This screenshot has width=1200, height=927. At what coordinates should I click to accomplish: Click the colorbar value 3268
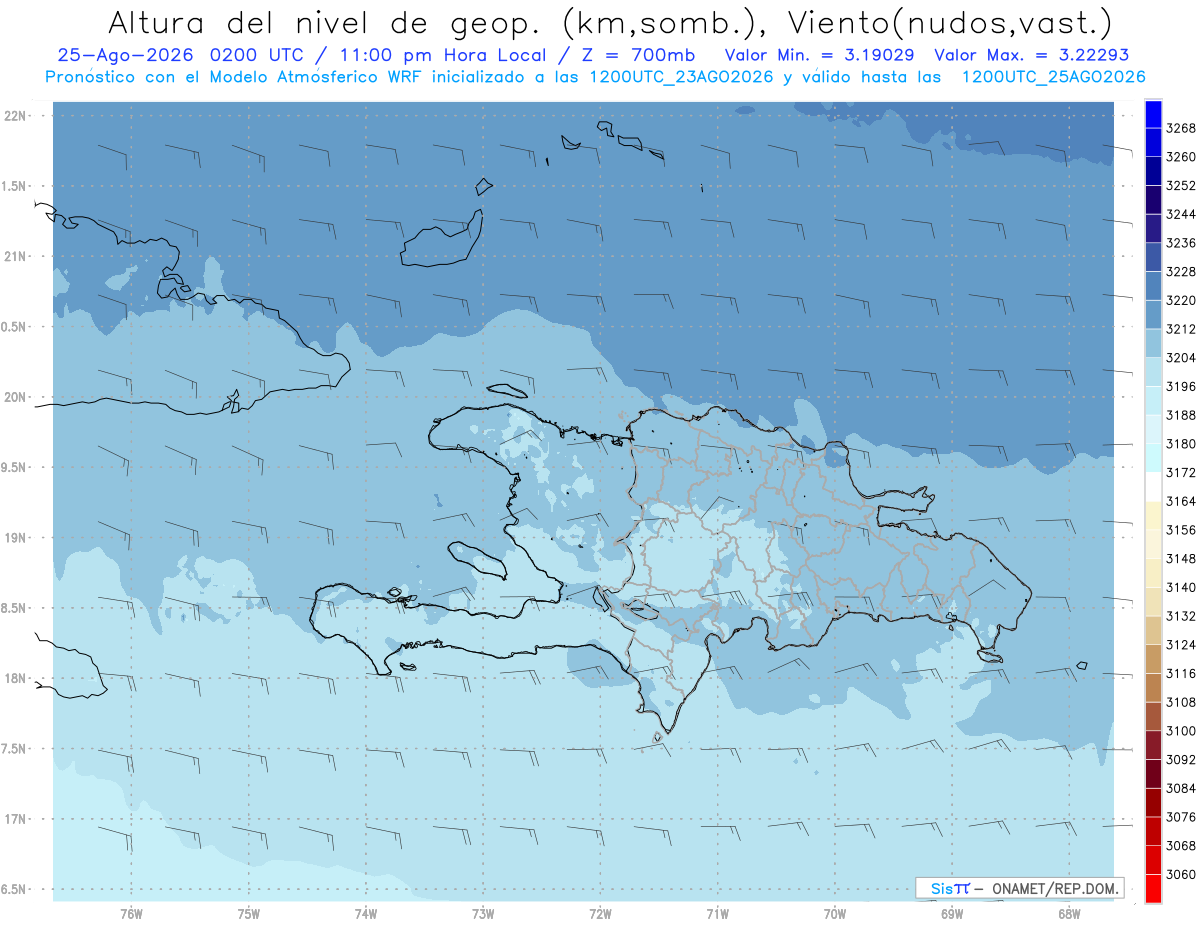(1181, 128)
